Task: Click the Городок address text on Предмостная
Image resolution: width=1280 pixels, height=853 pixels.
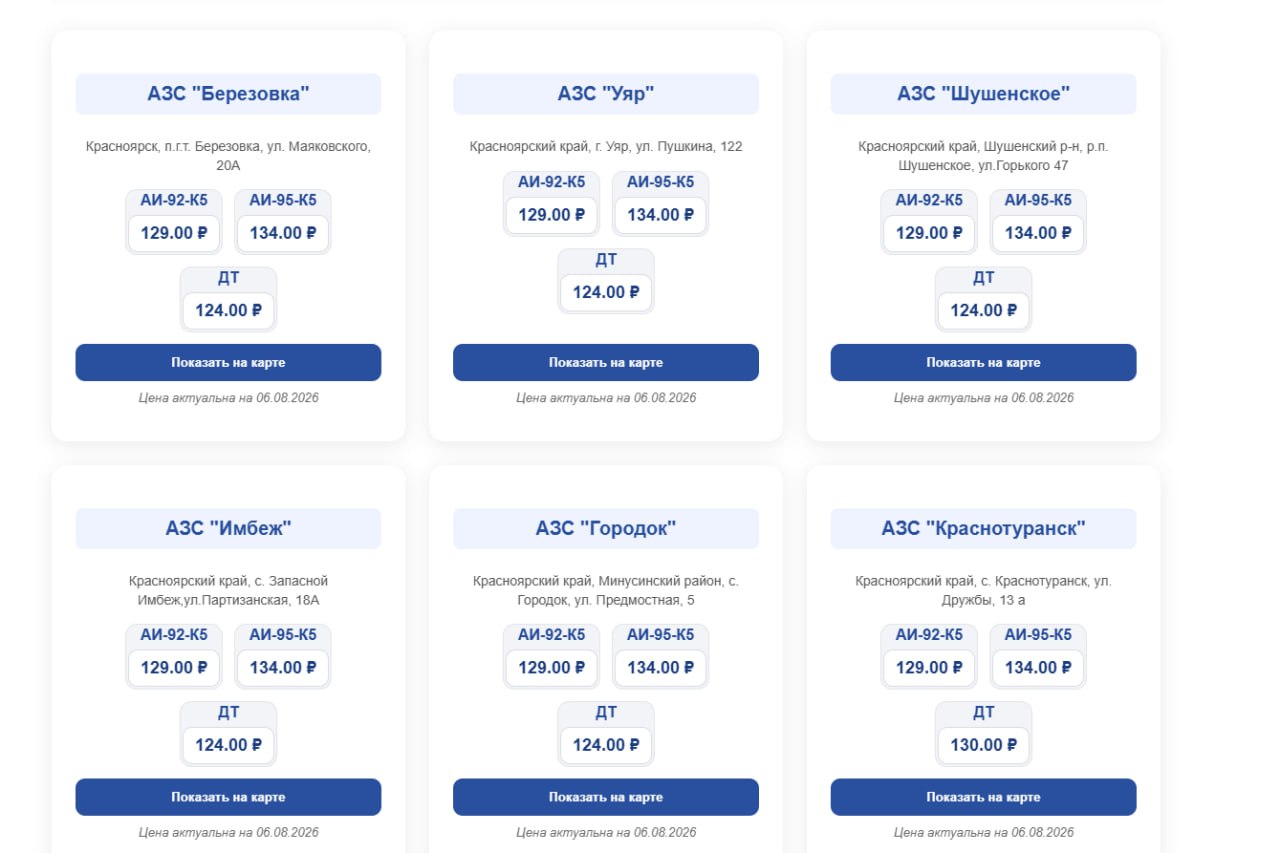Action: click(606, 590)
